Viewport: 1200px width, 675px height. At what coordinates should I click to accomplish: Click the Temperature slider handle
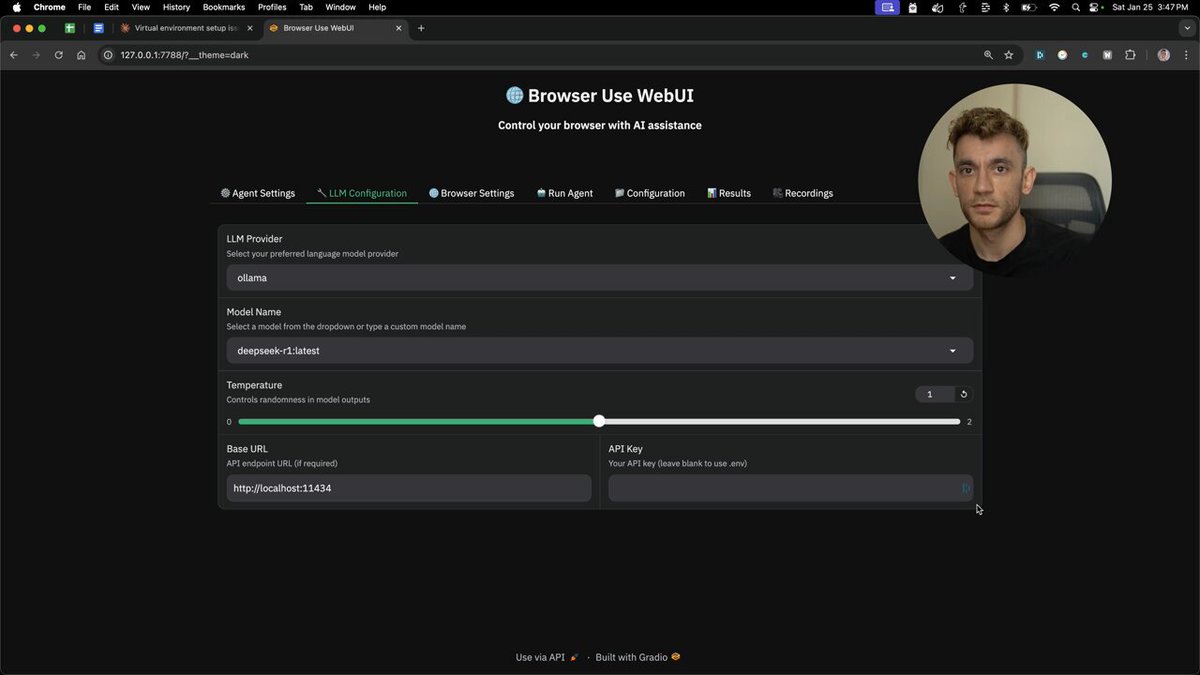599,421
